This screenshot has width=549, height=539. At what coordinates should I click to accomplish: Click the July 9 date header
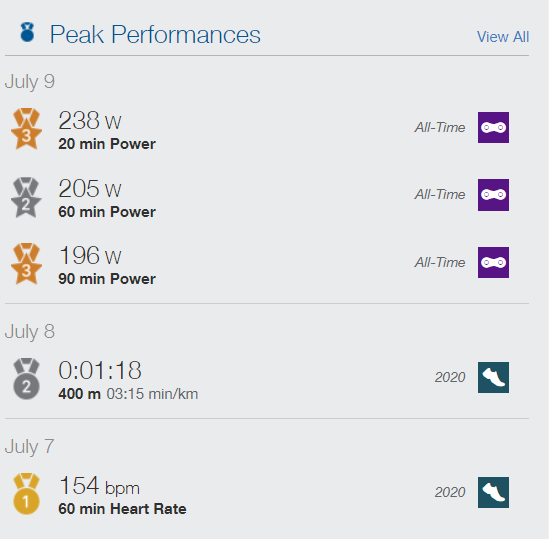tap(30, 82)
